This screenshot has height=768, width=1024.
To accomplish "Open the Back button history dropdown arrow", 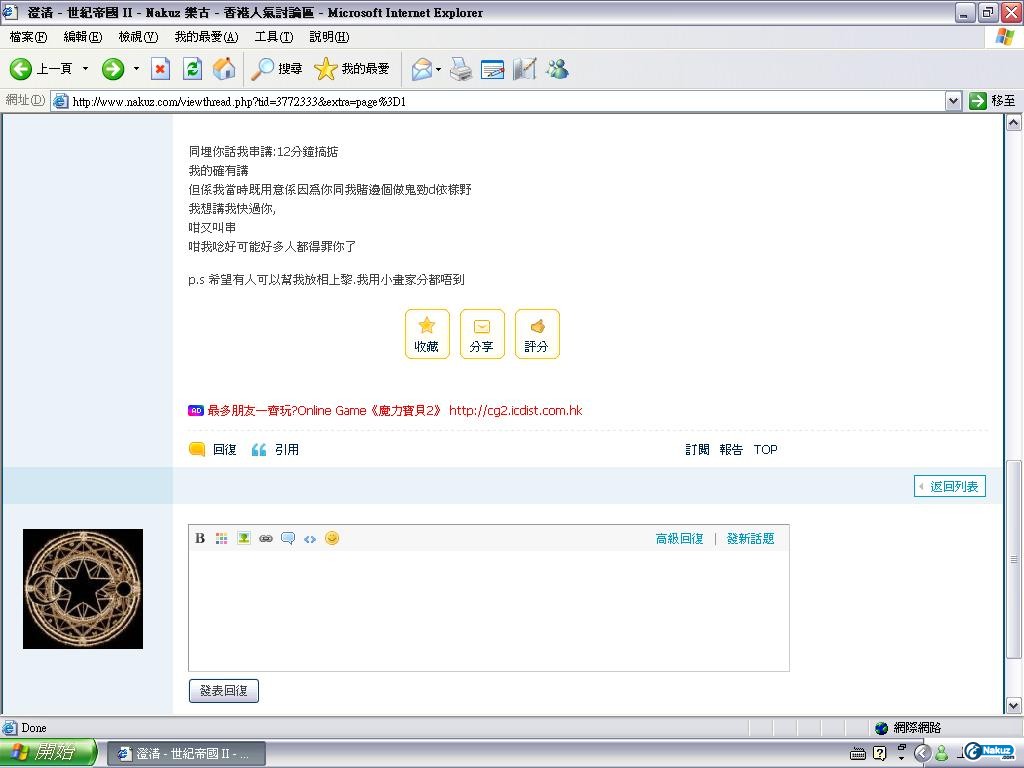I will tap(85, 69).
